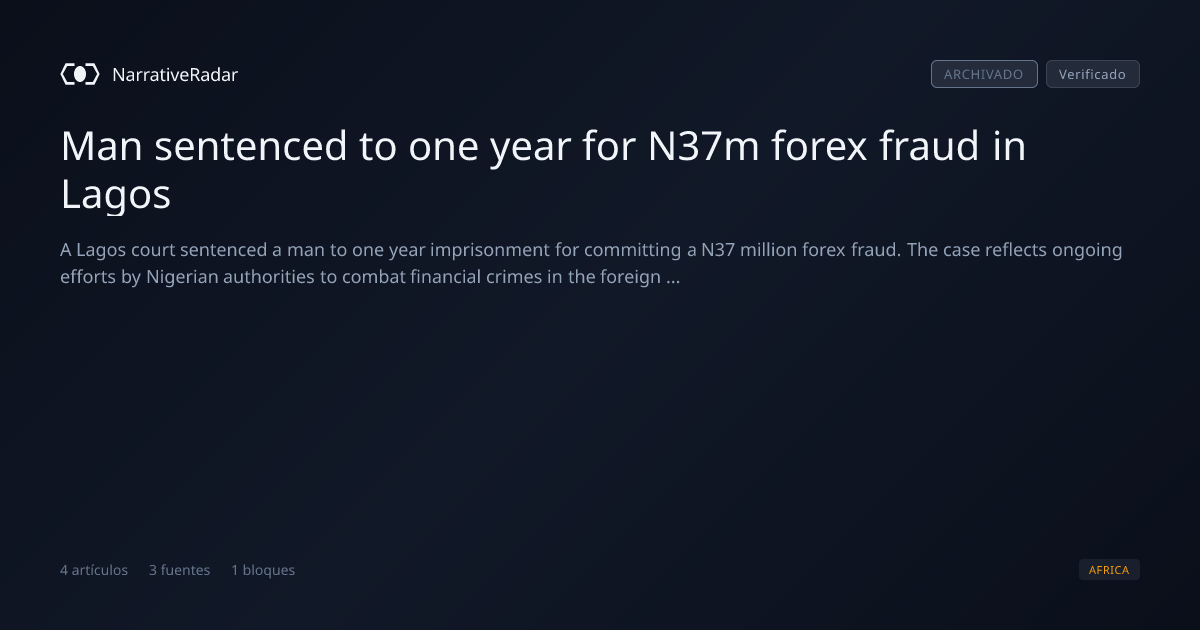This screenshot has width=1200, height=630.
Task: Open the forex fraud headline
Action: click(544, 171)
